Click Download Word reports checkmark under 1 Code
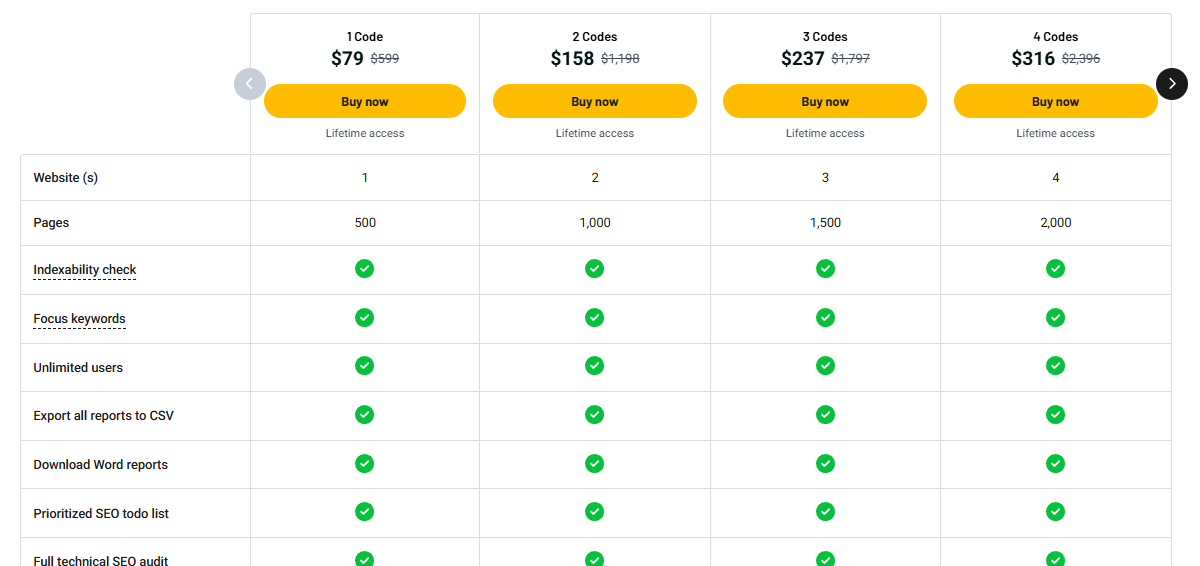Viewport: 1200px width, 566px height. point(365,464)
